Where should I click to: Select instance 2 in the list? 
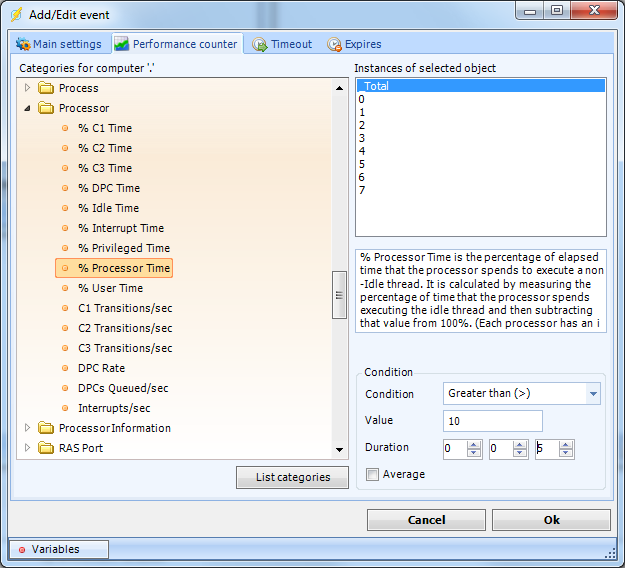coord(481,125)
